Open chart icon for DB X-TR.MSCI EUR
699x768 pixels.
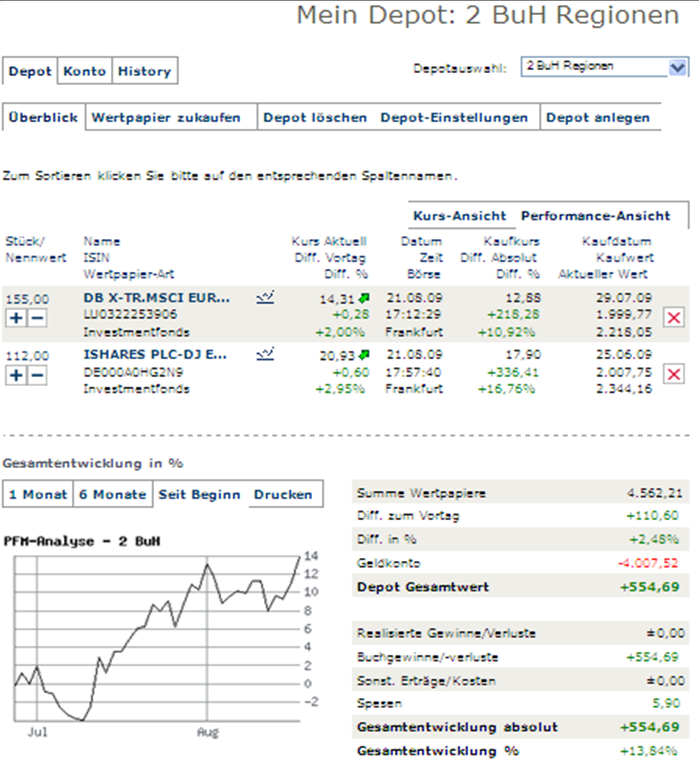[x=265, y=297]
